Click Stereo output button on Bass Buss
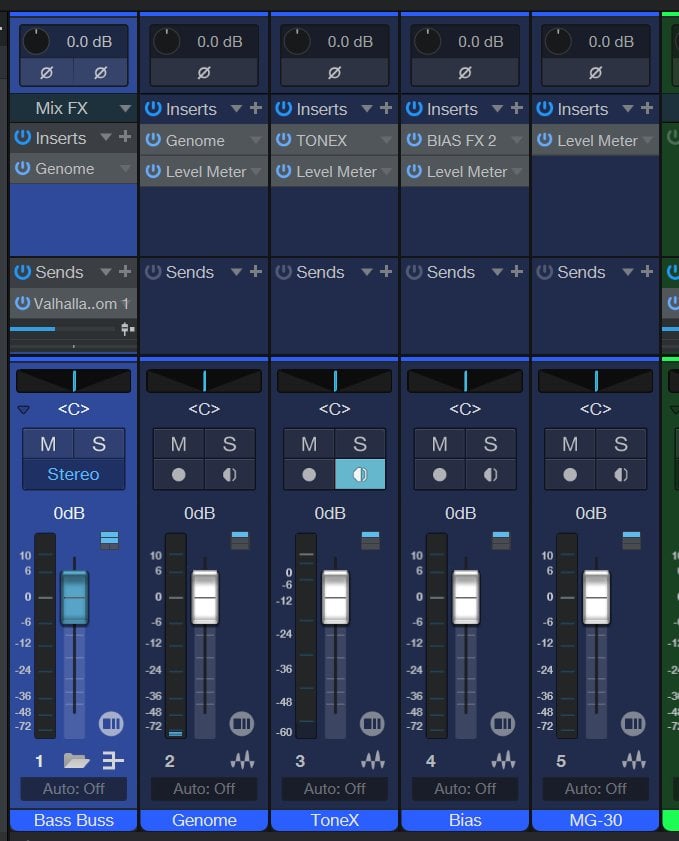The width and height of the screenshot is (679, 841). pyautogui.click(x=73, y=474)
